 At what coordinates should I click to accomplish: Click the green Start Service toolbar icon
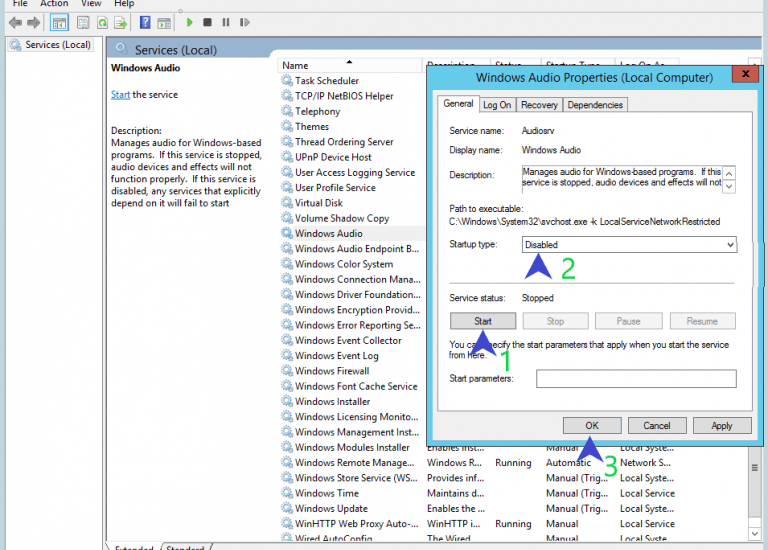click(190, 22)
